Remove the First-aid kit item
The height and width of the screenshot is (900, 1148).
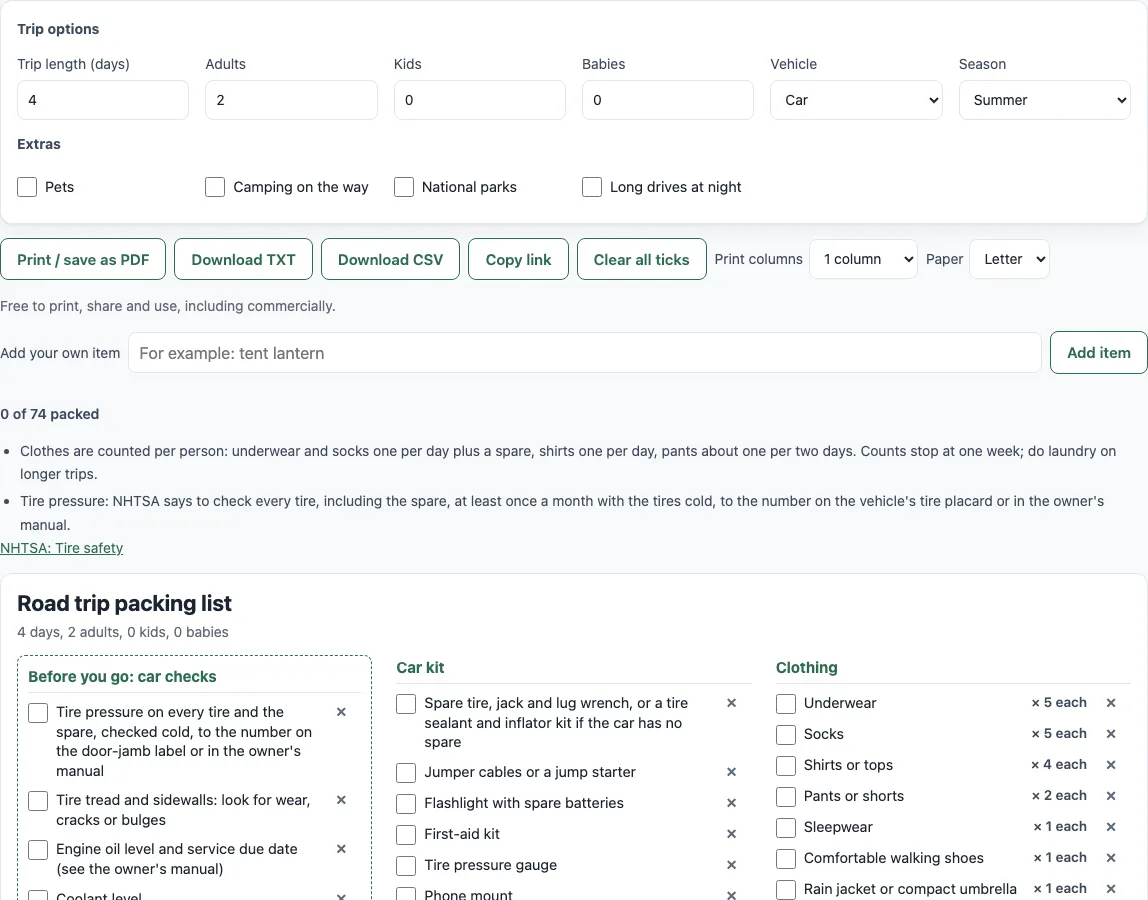pos(731,833)
